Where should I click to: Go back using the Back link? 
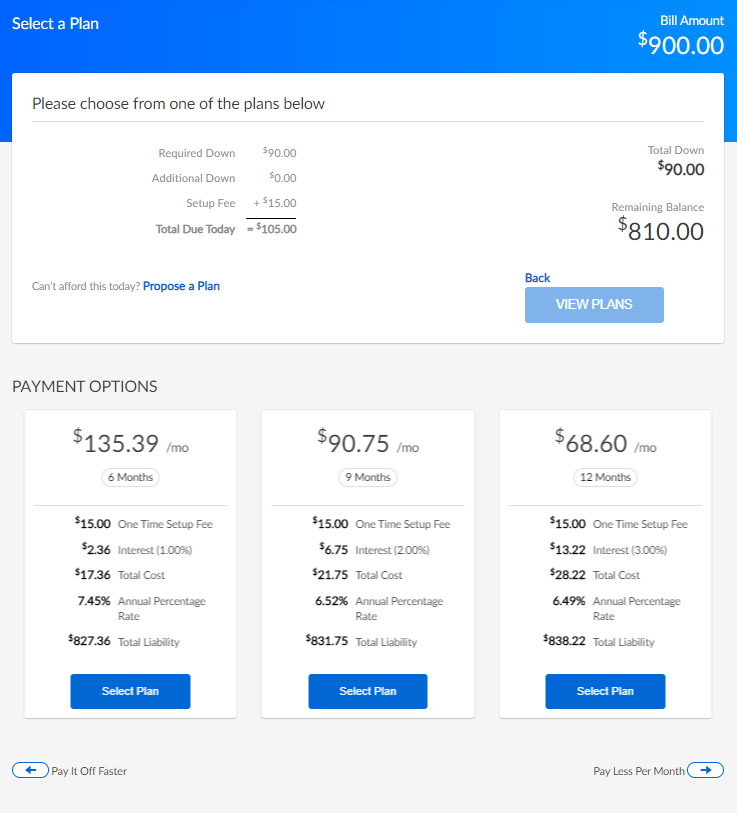[537, 278]
